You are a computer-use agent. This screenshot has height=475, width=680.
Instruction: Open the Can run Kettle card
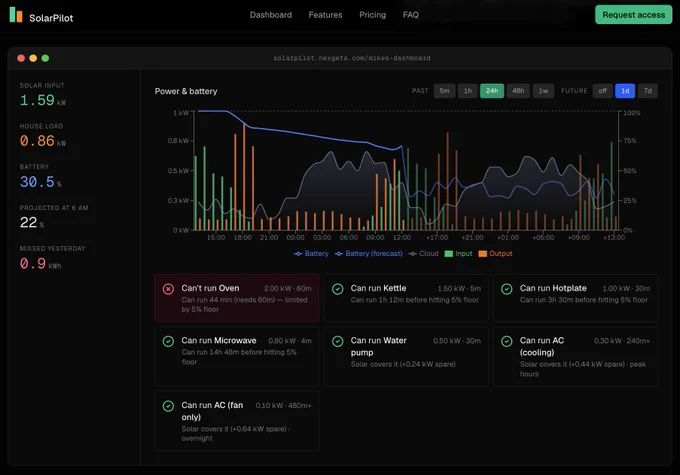point(406,298)
